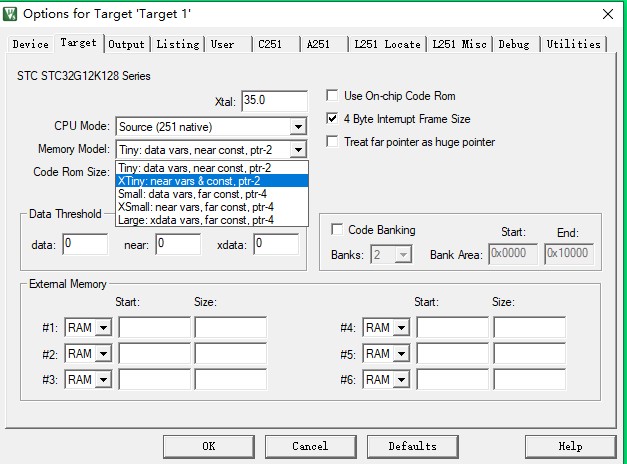Screen dimensions: 627x464
Task: Switch to the Output tab
Action: pos(127,44)
